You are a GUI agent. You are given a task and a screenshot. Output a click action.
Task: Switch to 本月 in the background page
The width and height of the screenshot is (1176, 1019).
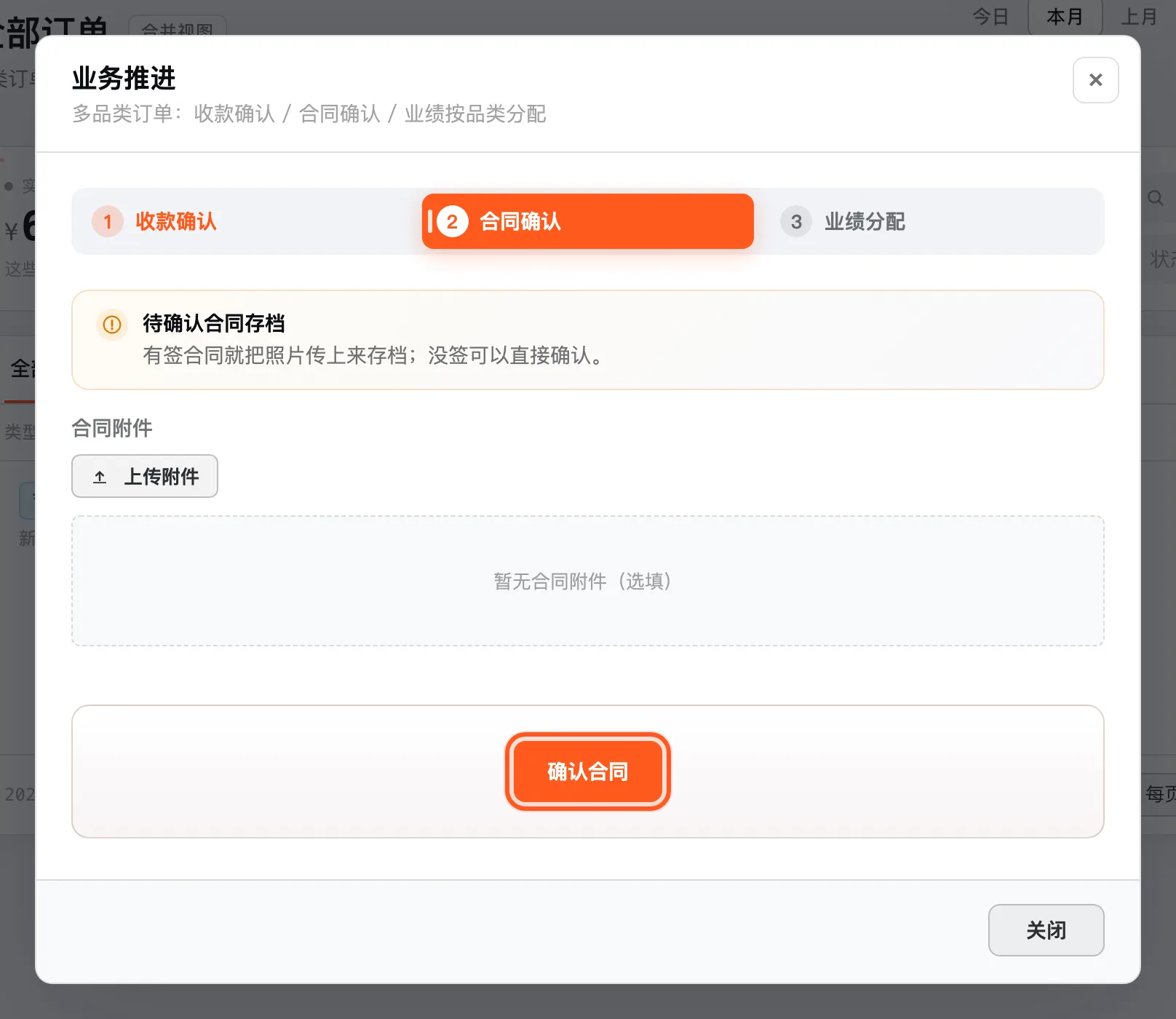(x=1065, y=17)
